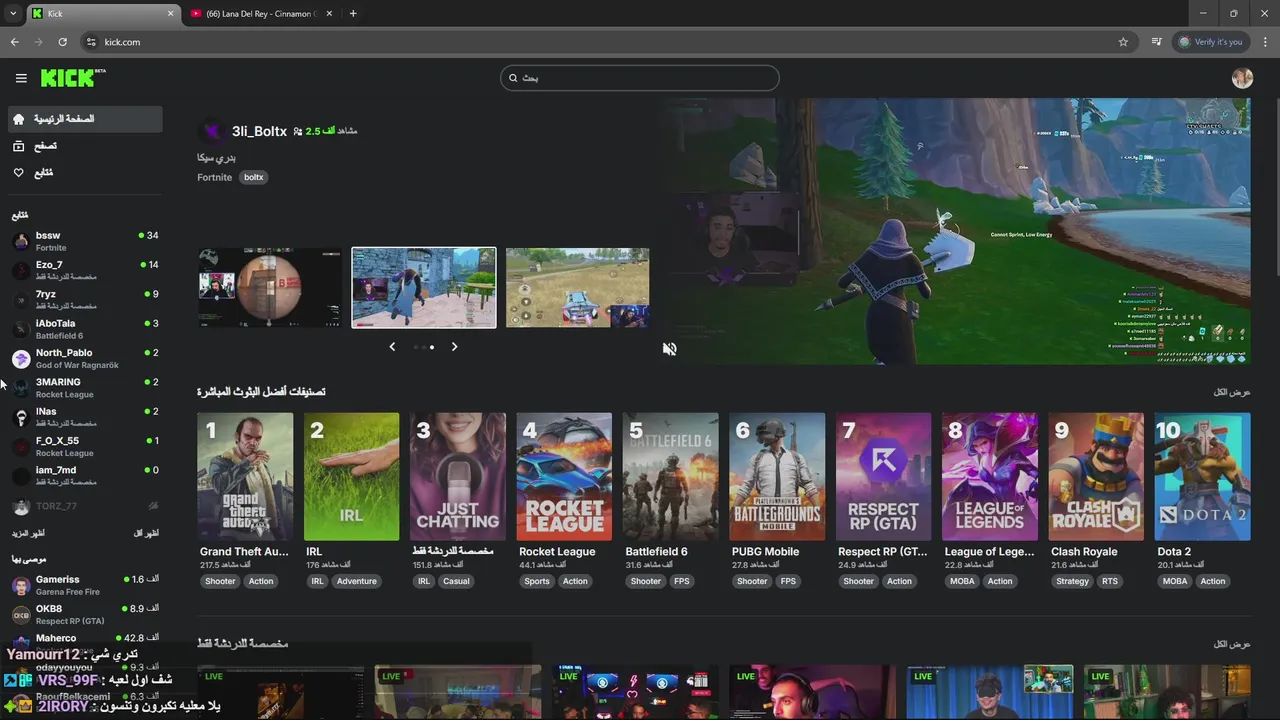Open new browser tab
The width and height of the screenshot is (1280, 720).
coord(353,14)
